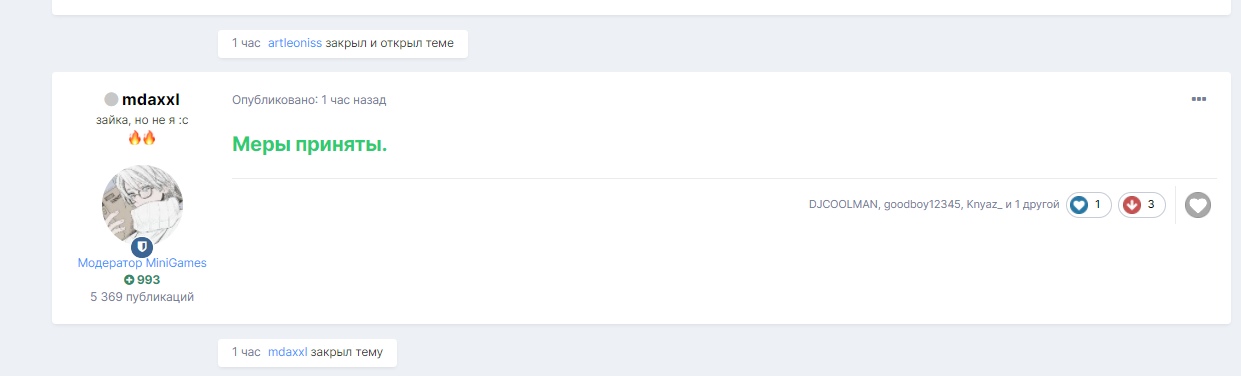
Task: Open the three-dot post options menu
Action: (1199, 99)
